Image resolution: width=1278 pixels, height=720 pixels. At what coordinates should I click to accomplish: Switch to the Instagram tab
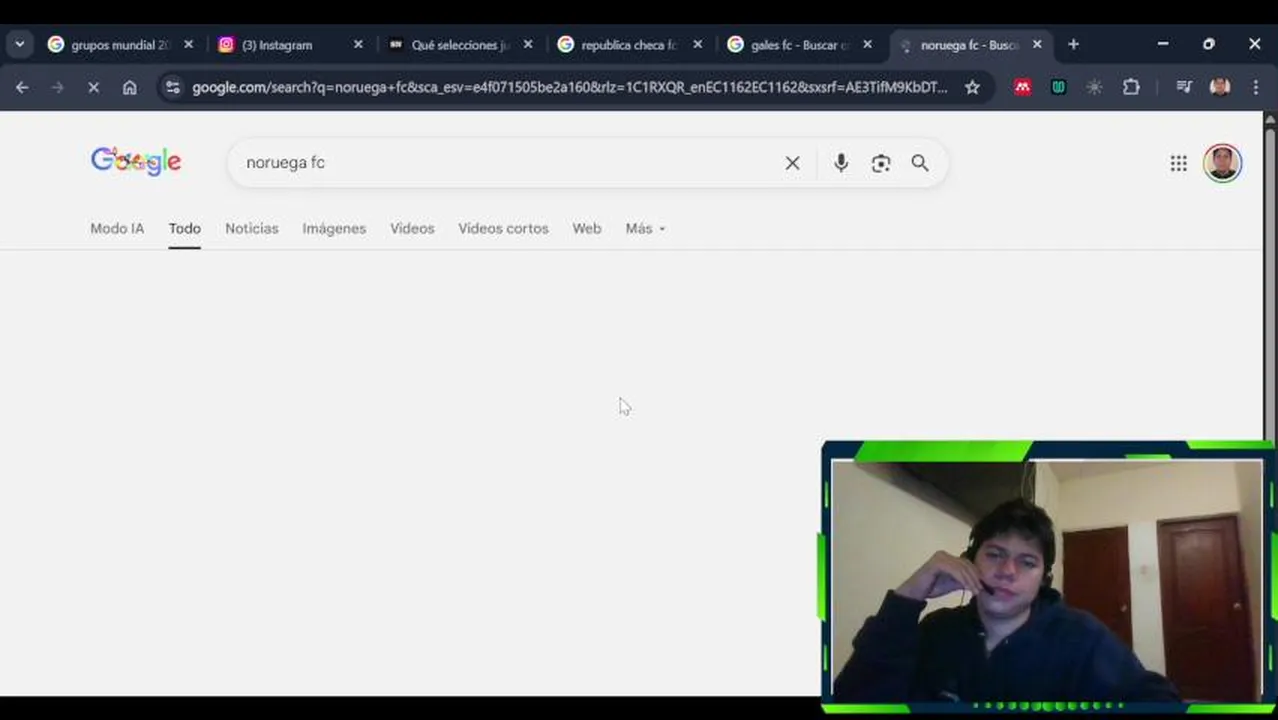pyautogui.click(x=290, y=45)
